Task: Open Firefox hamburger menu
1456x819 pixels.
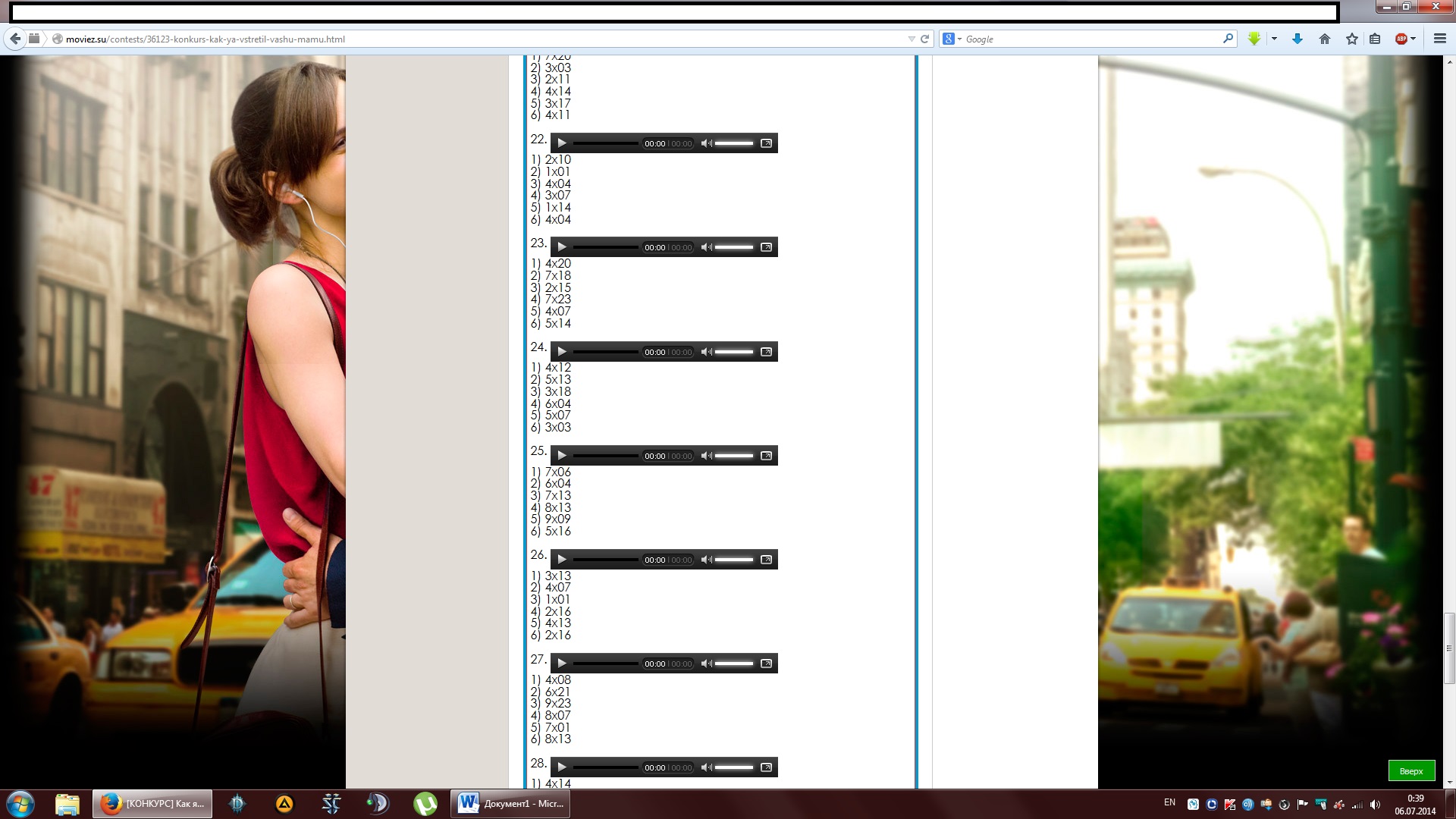Action: 1439,39
